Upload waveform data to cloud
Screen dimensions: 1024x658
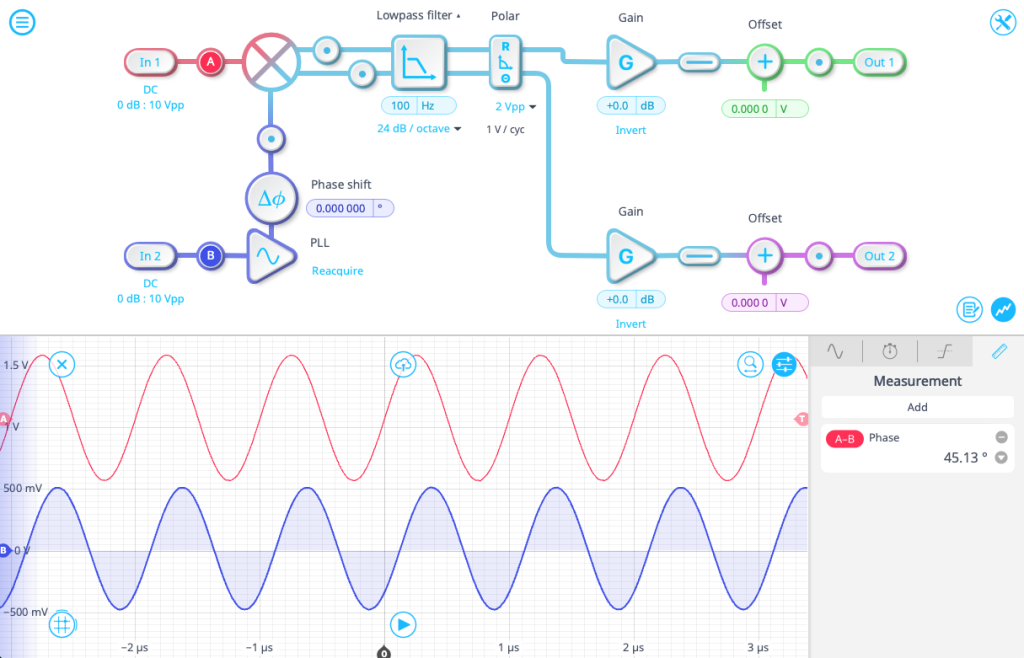(x=403, y=364)
